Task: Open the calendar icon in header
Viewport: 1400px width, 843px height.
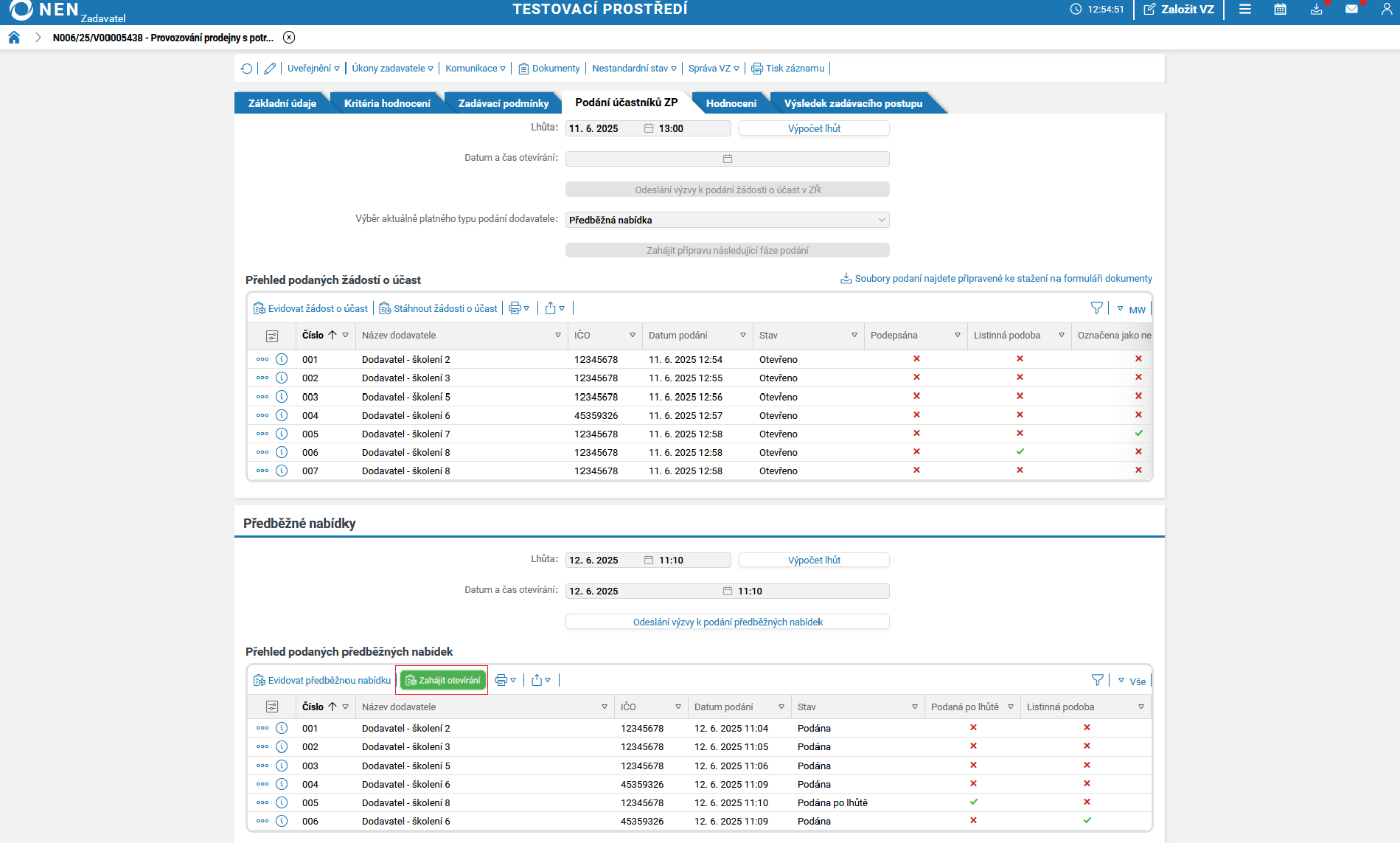Action: point(1280,10)
